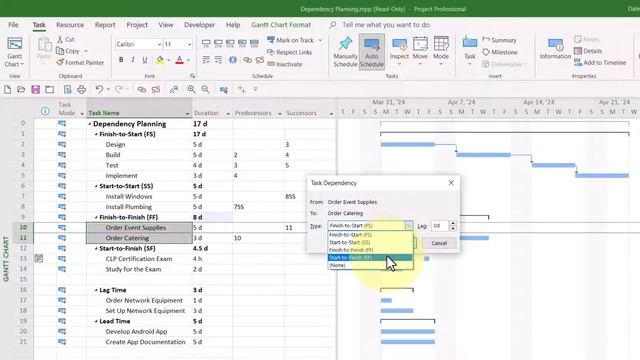Click Mark on Track
The width and height of the screenshot is (640, 360).
tap(290, 40)
